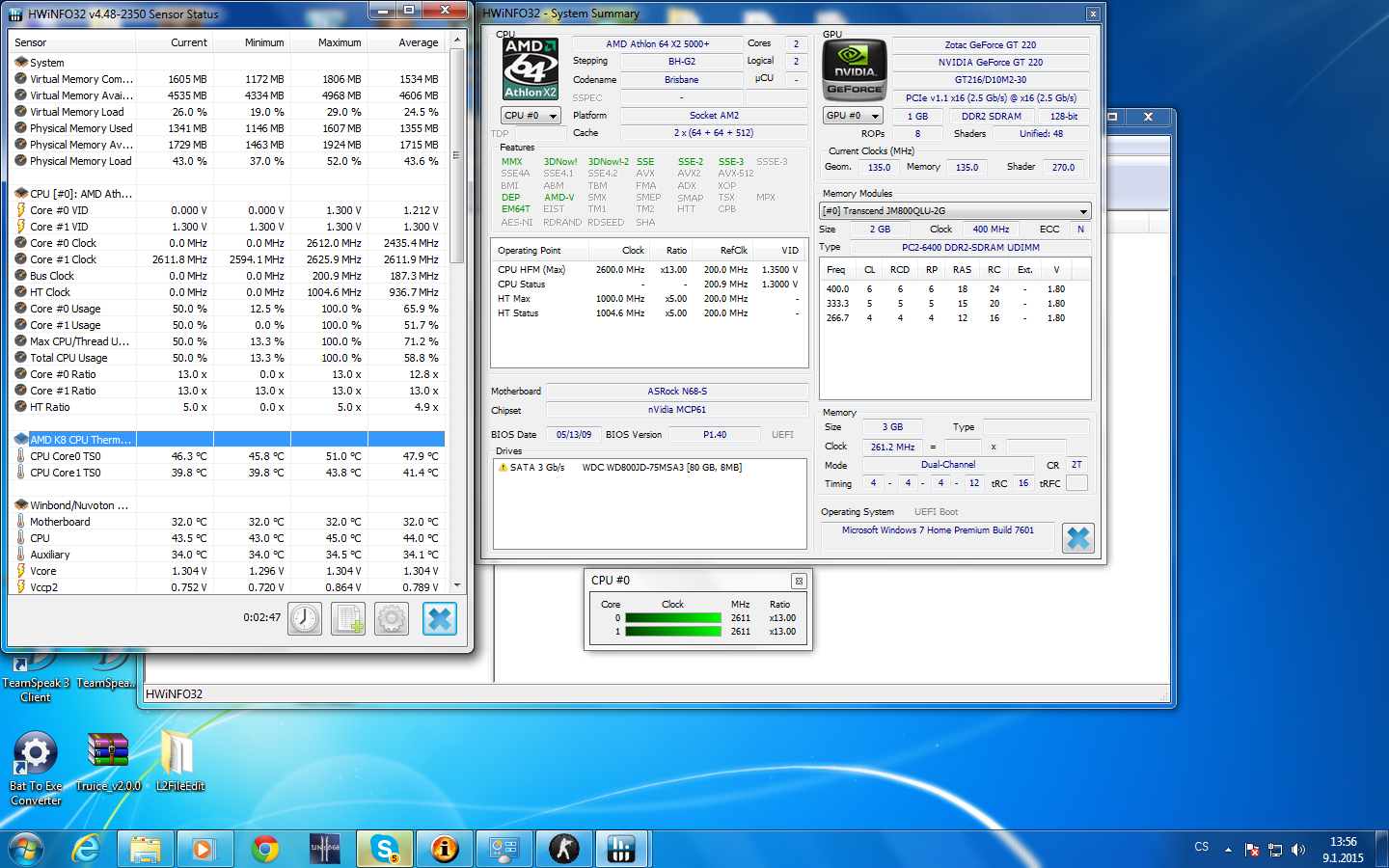Open the CPU #0 selector dropdown
Image resolution: width=1389 pixels, height=868 pixels.
531,115
